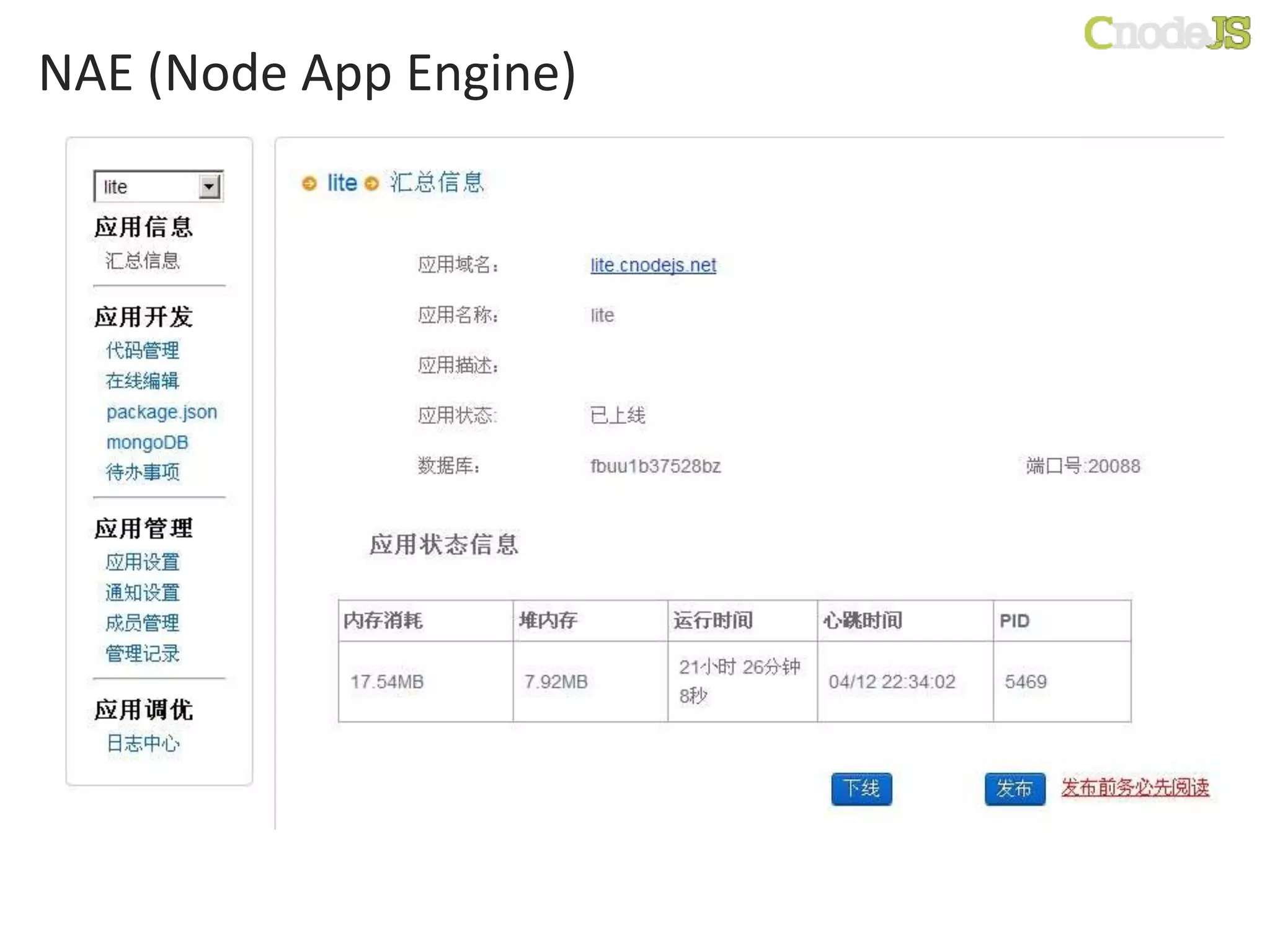Open 管理记录 link
Viewport: 1270px width, 952px height.
point(142,653)
